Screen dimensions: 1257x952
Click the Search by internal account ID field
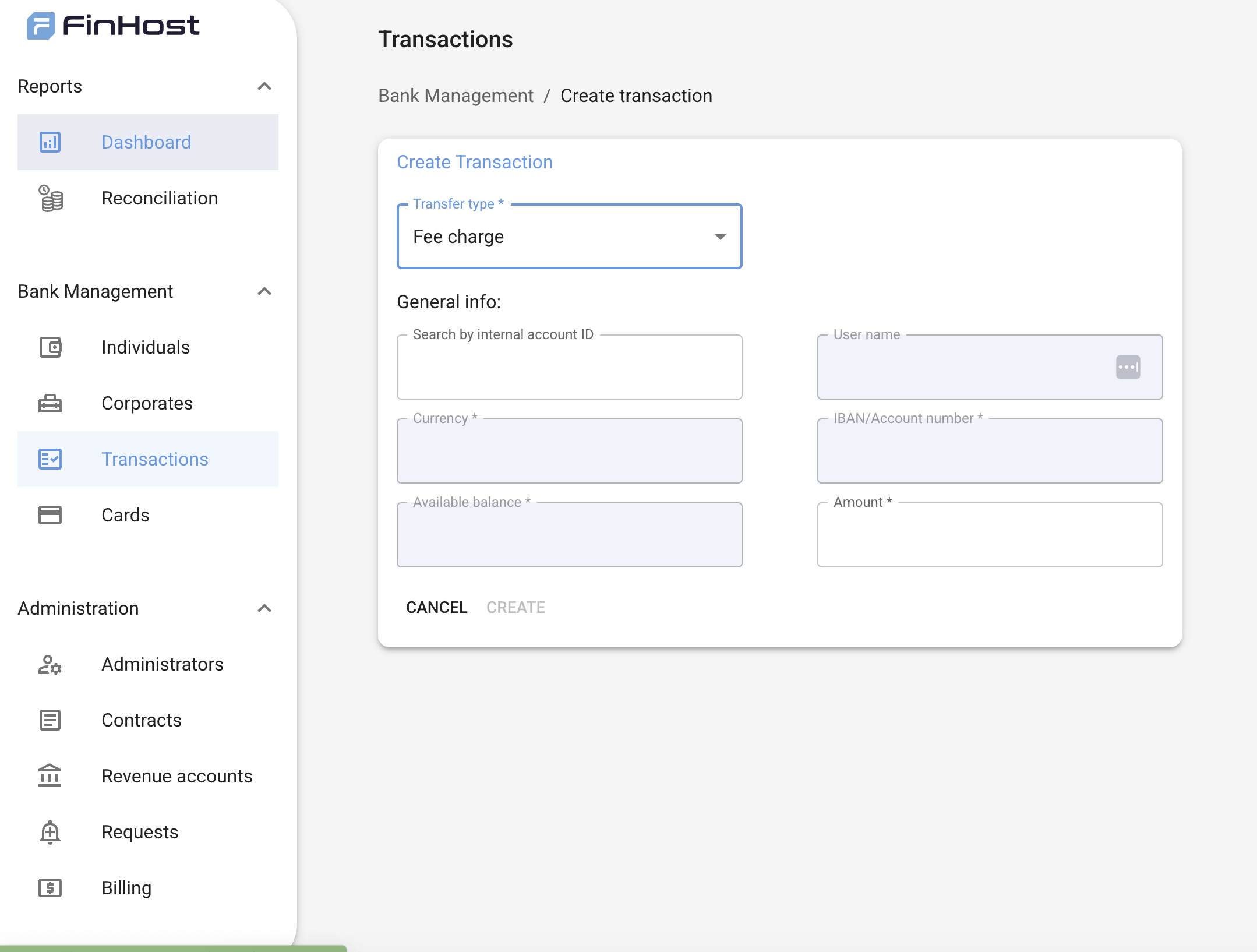pos(569,367)
